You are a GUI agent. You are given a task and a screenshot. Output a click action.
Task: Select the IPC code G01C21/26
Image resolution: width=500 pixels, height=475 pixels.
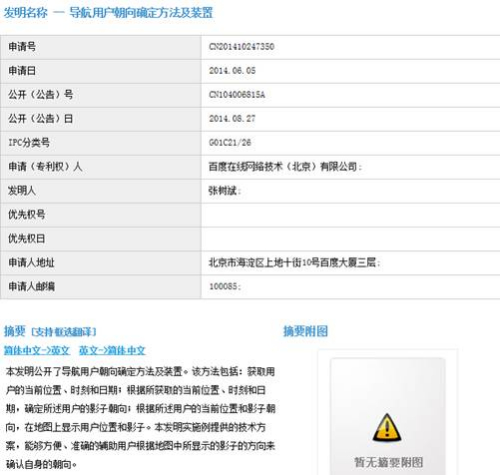230,143
